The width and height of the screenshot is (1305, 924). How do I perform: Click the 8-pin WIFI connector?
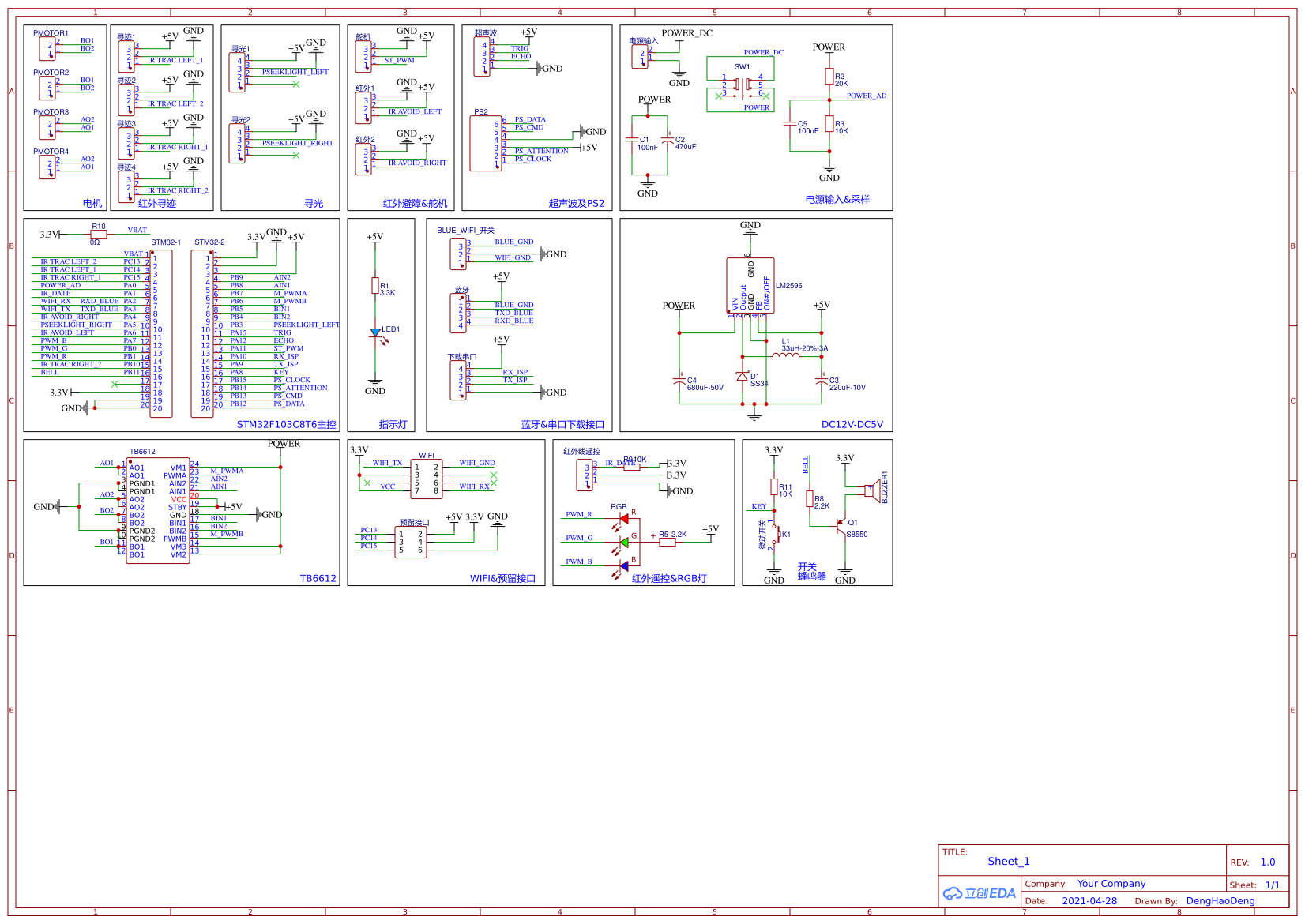pyautogui.click(x=427, y=479)
